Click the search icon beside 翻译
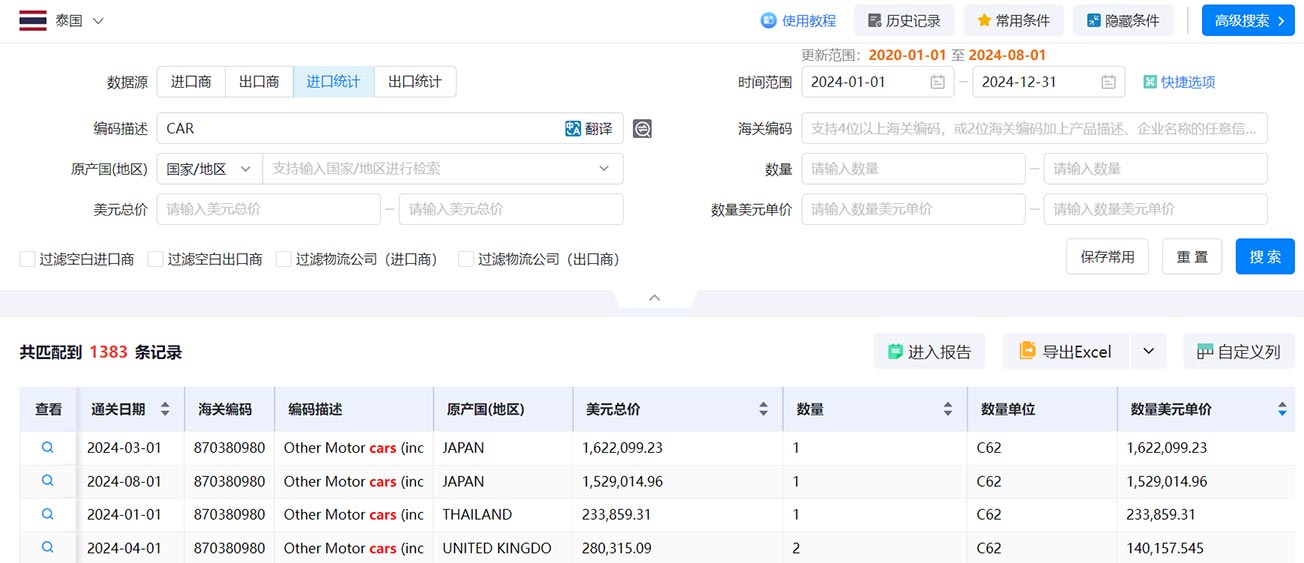The width and height of the screenshot is (1304, 563). click(x=642, y=129)
